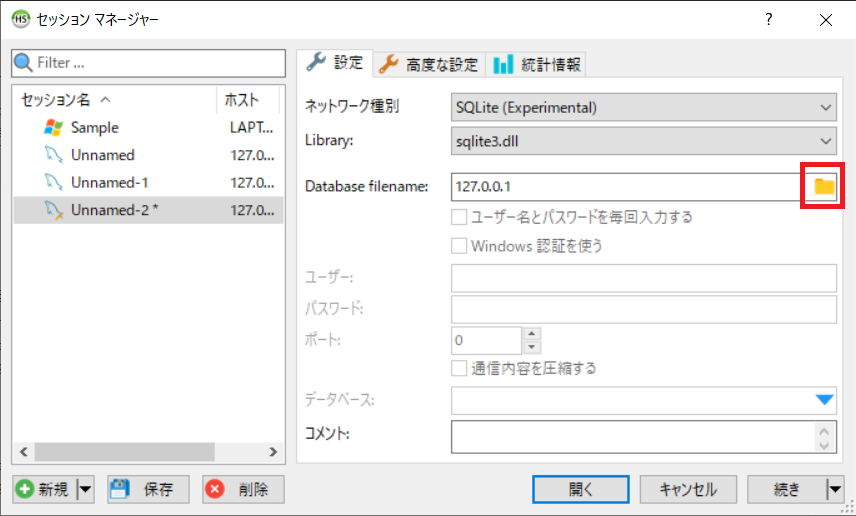Click the folder browse icon for Database filename
This screenshot has height=516, width=856.
824,186
